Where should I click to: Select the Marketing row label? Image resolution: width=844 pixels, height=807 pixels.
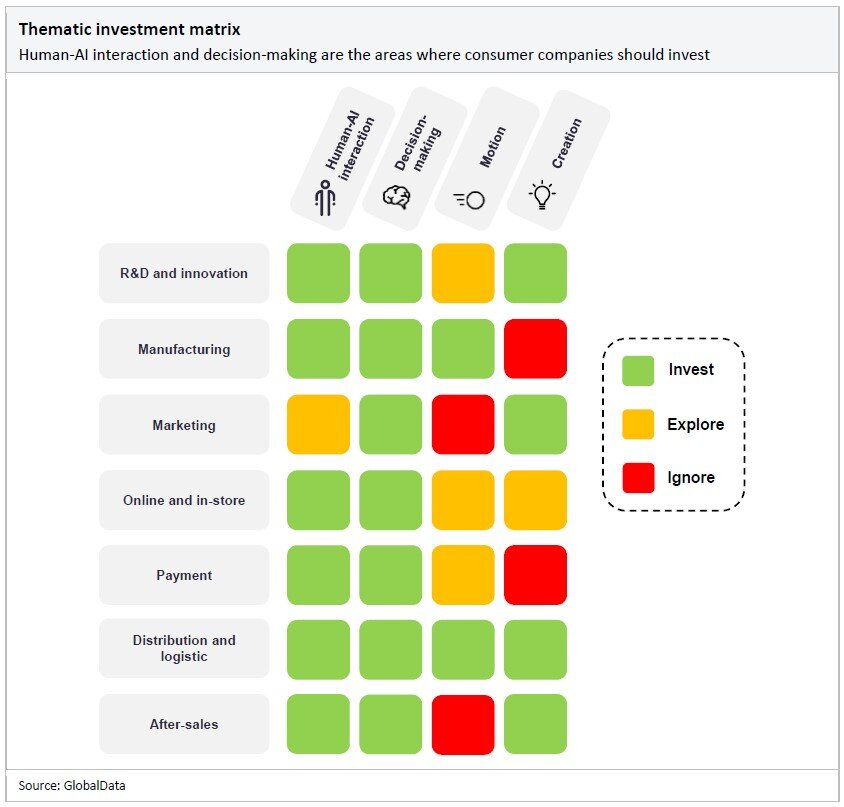tap(184, 425)
